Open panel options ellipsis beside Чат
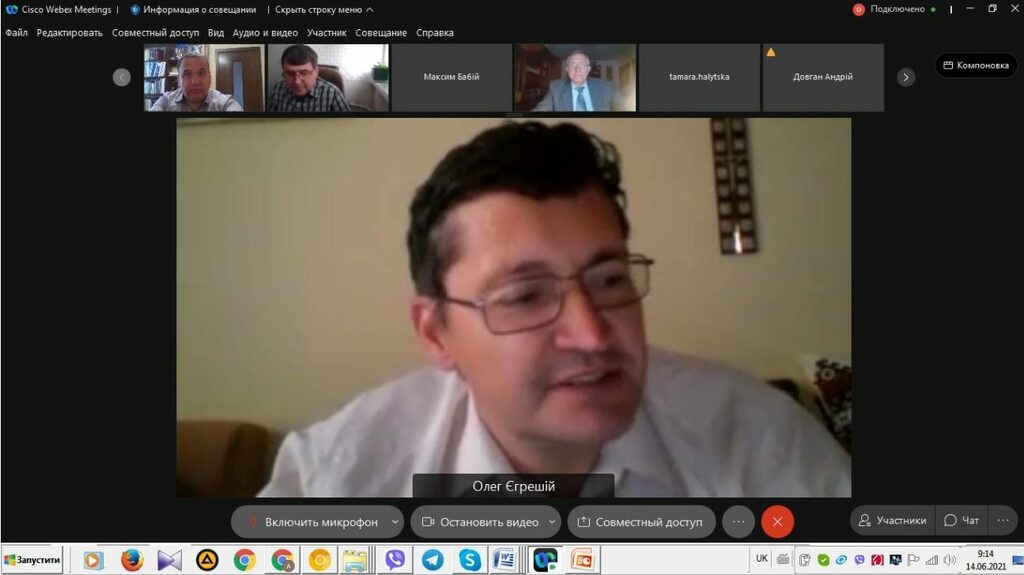The width and height of the screenshot is (1024, 575). click(1003, 520)
